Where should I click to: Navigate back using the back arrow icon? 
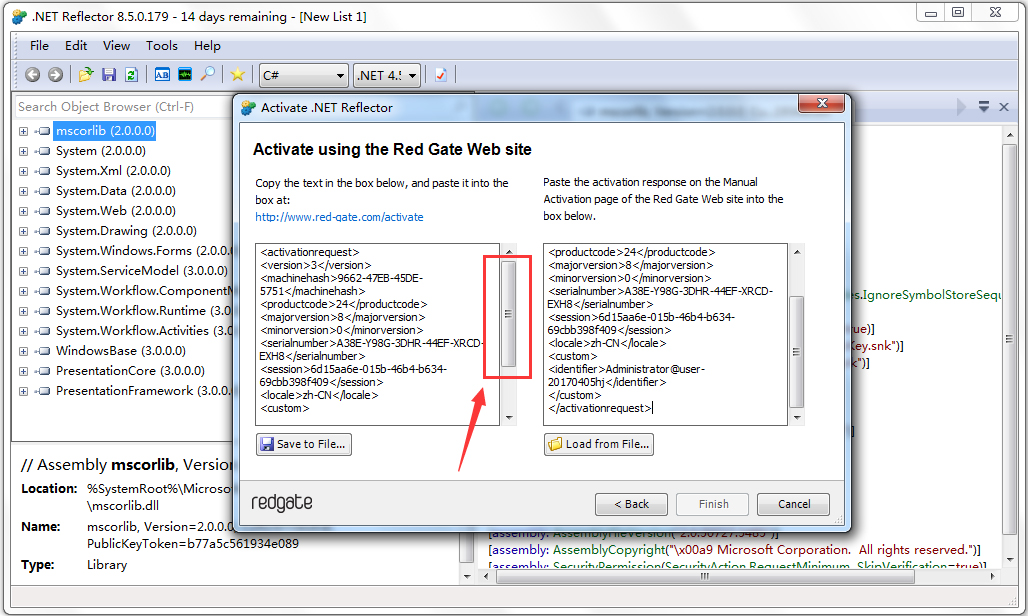(32, 75)
